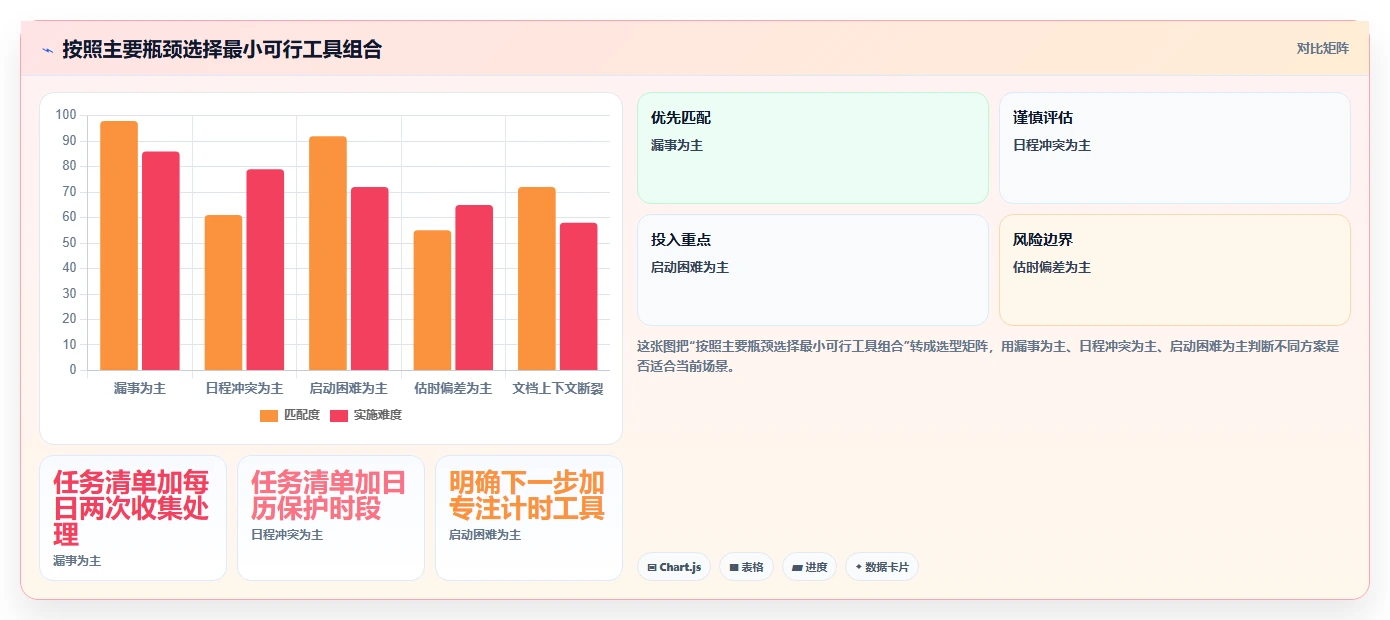
Task: Click the orange bar for 漏事为主
Action: (119, 246)
